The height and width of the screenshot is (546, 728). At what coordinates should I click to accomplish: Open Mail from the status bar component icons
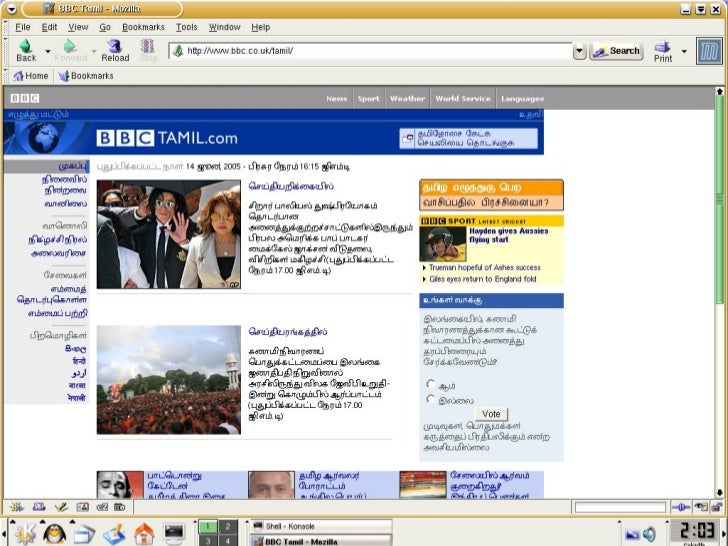pos(39,507)
